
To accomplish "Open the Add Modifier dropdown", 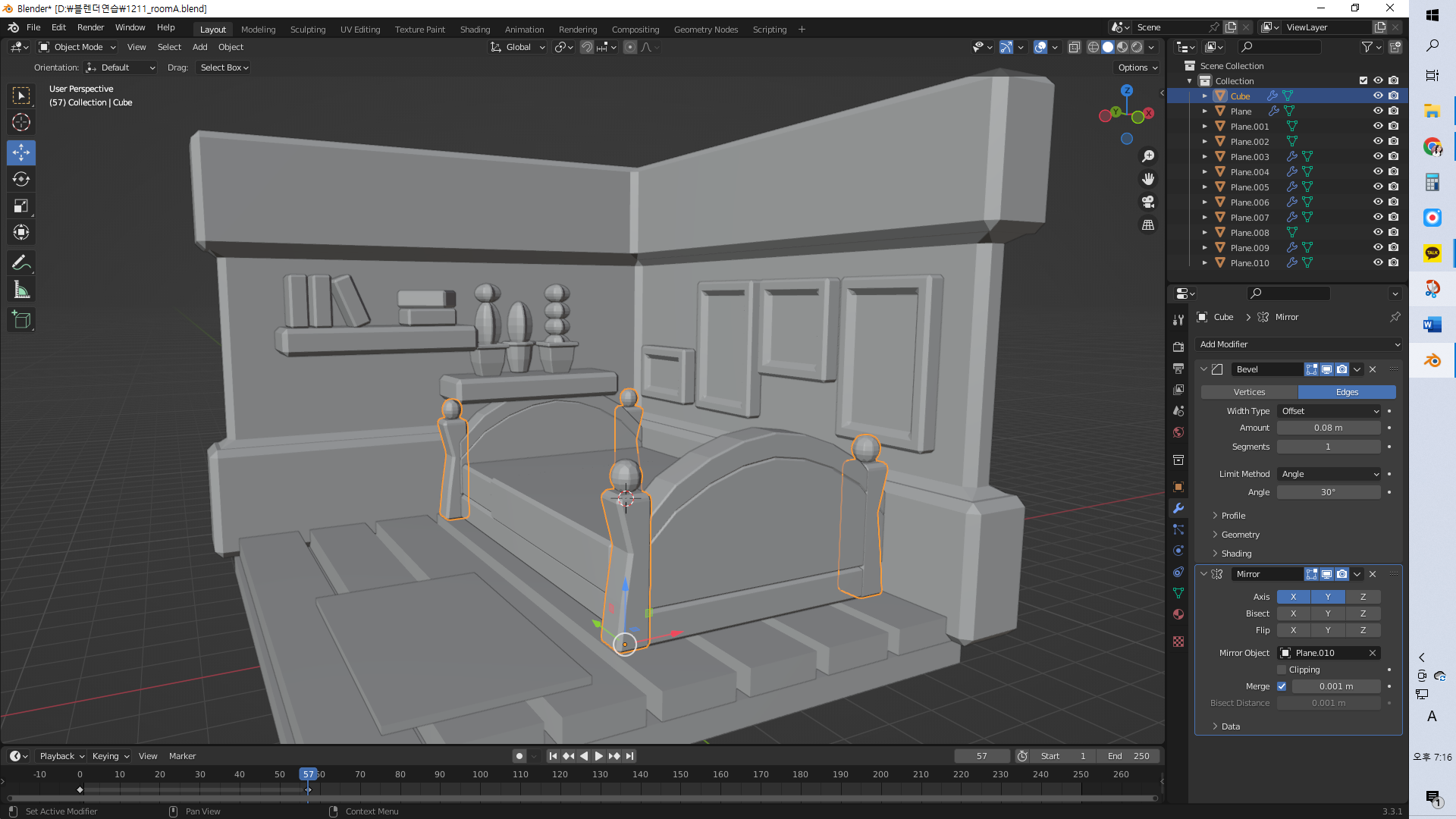I will [x=1298, y=344].
